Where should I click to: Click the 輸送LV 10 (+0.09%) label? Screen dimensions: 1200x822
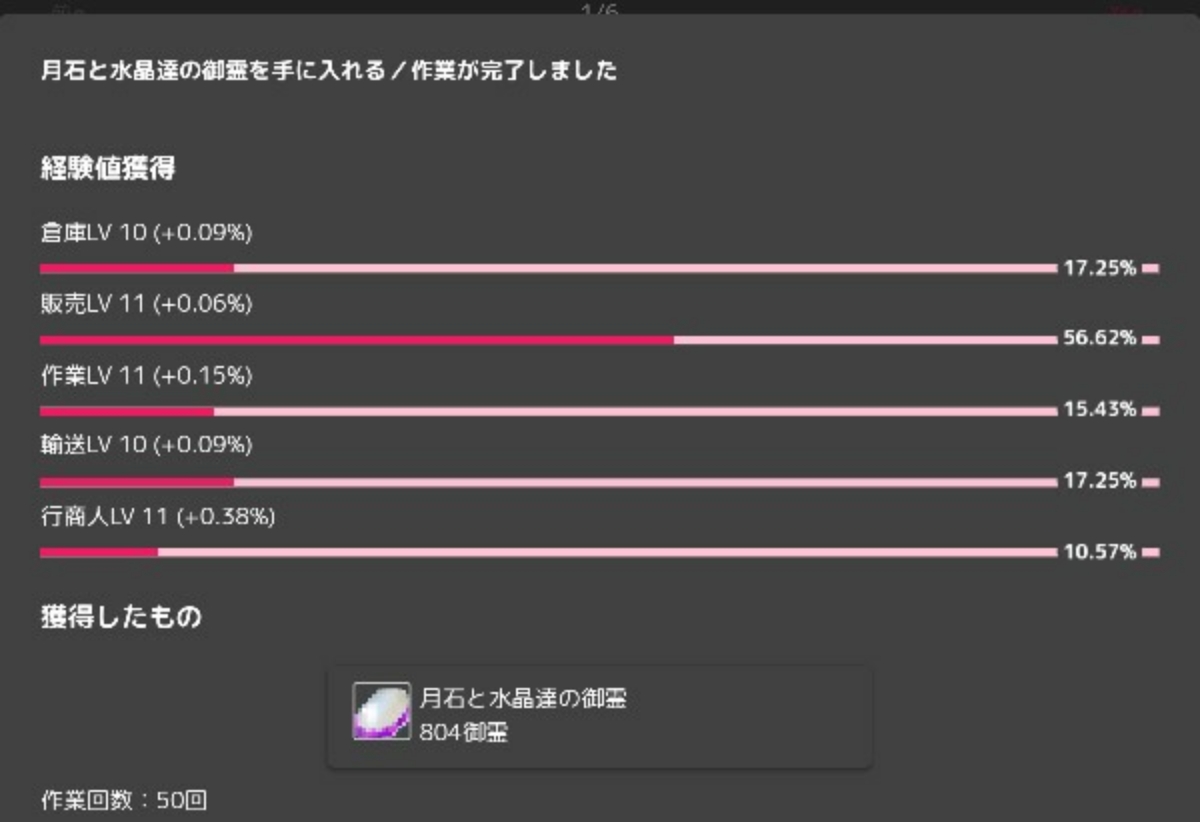tap(146, 446)
